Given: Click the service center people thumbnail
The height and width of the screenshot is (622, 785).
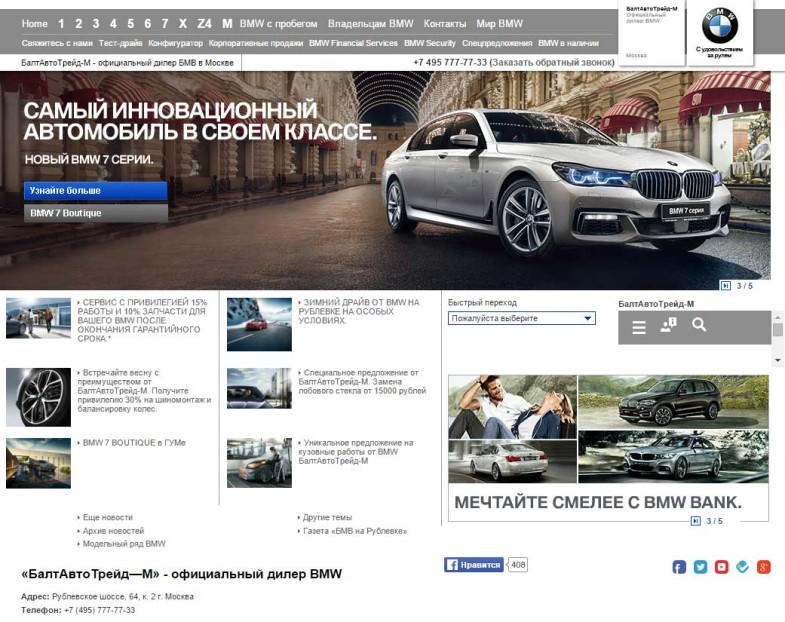Looking at the screenshot, I should click(39, 318).
